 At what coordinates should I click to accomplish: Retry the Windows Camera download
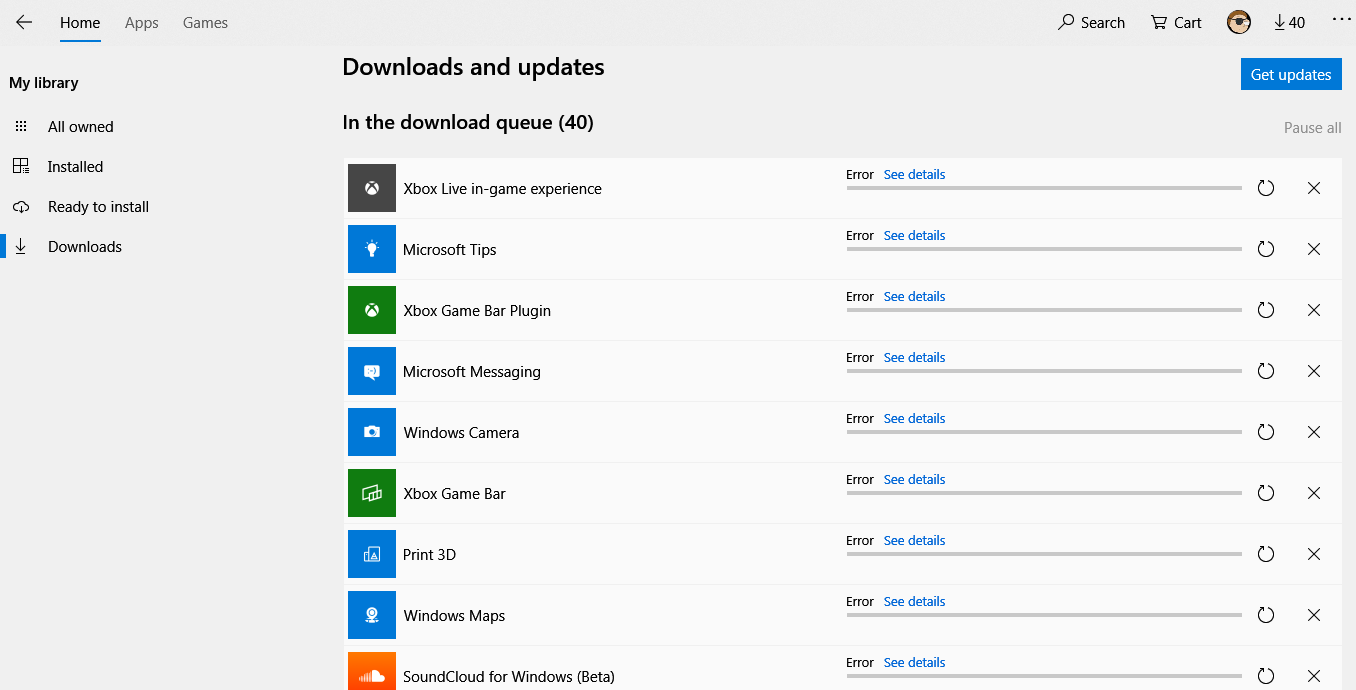pyautogui.click(x=1266, y=432)
